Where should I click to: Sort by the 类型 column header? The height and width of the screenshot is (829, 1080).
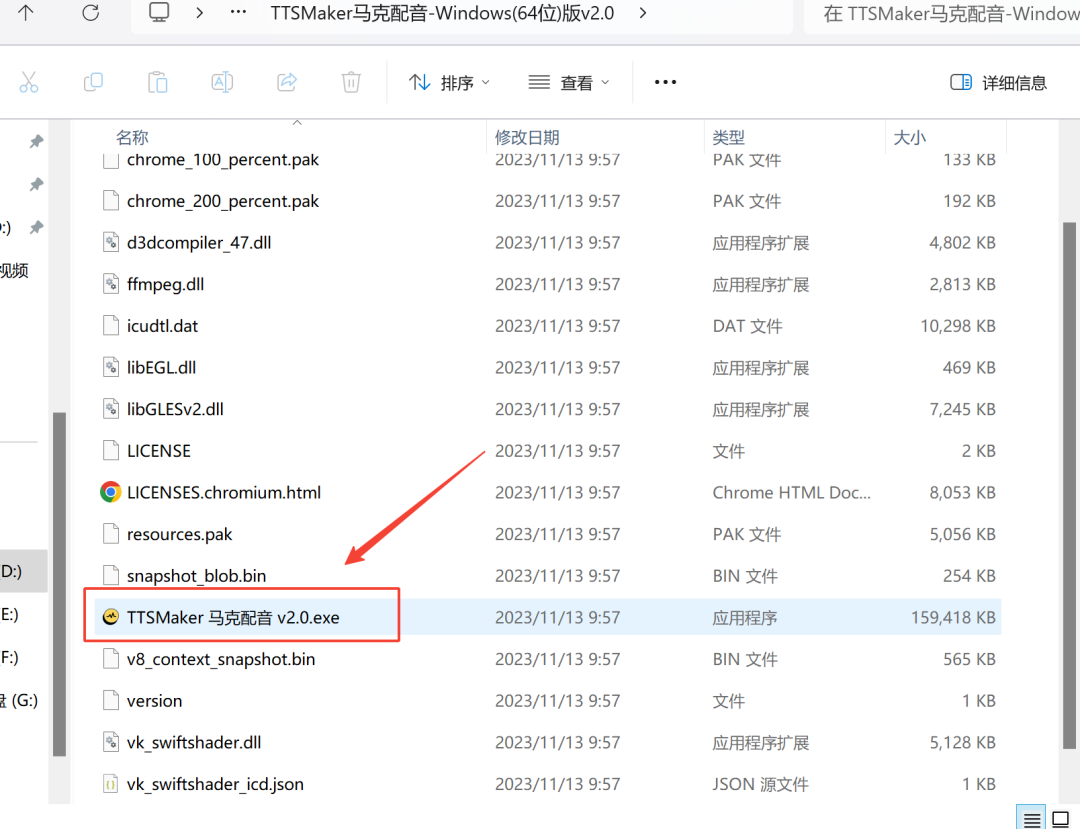pyautogui.click(x=729, y=138)
